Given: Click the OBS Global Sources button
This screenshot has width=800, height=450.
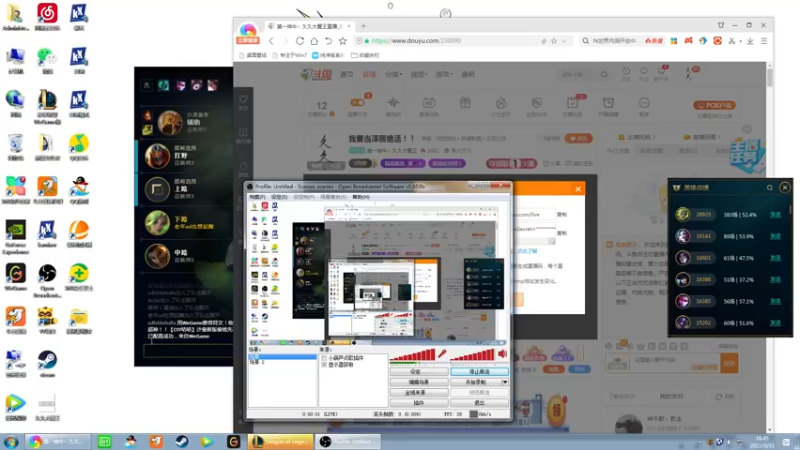Looking at the screenshot, I should click(419, 392).
